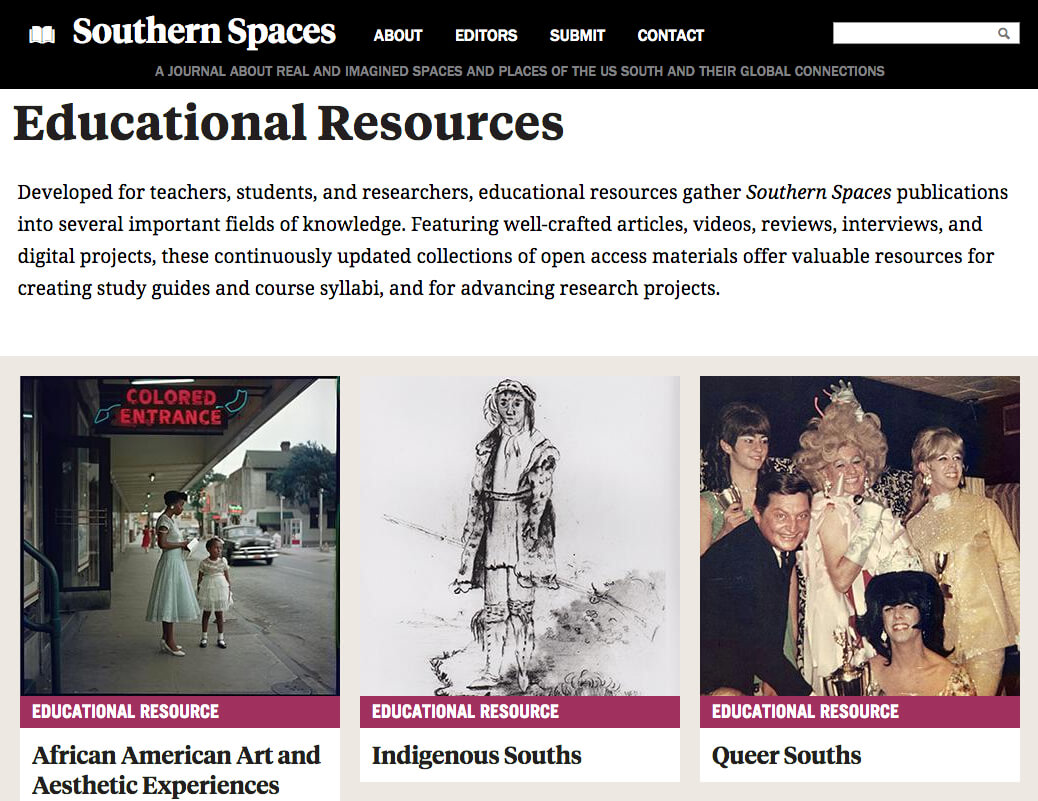The width and height of the screenshot is (1038, 801).
Task: Open the About menu item
Action: 398,36
